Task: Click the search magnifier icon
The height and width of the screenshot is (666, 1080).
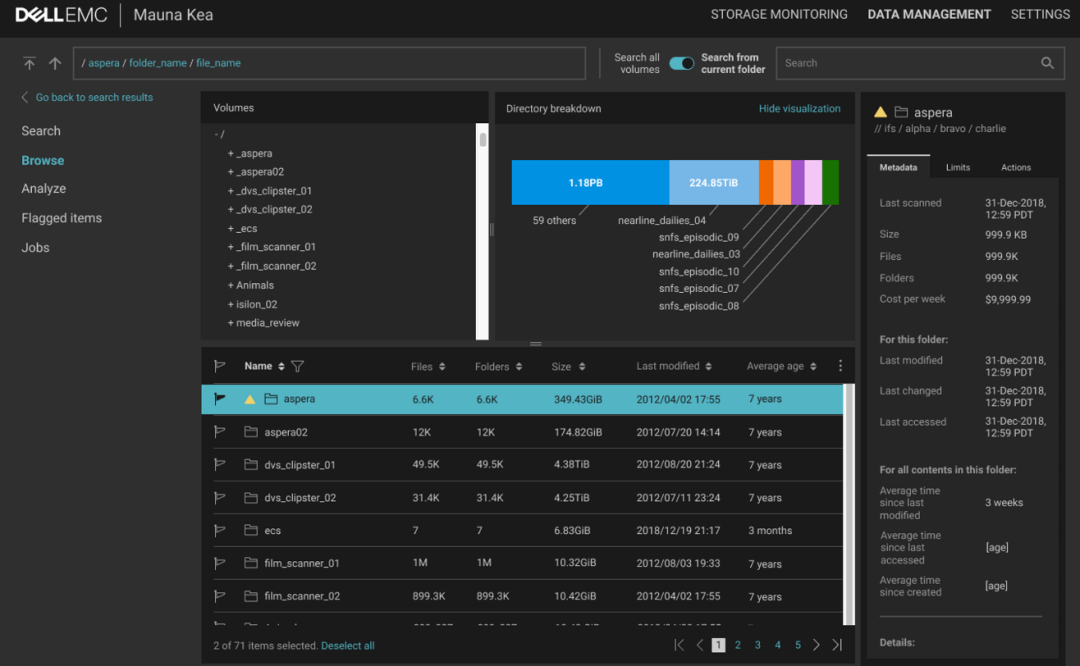Action: point(1047,63)
